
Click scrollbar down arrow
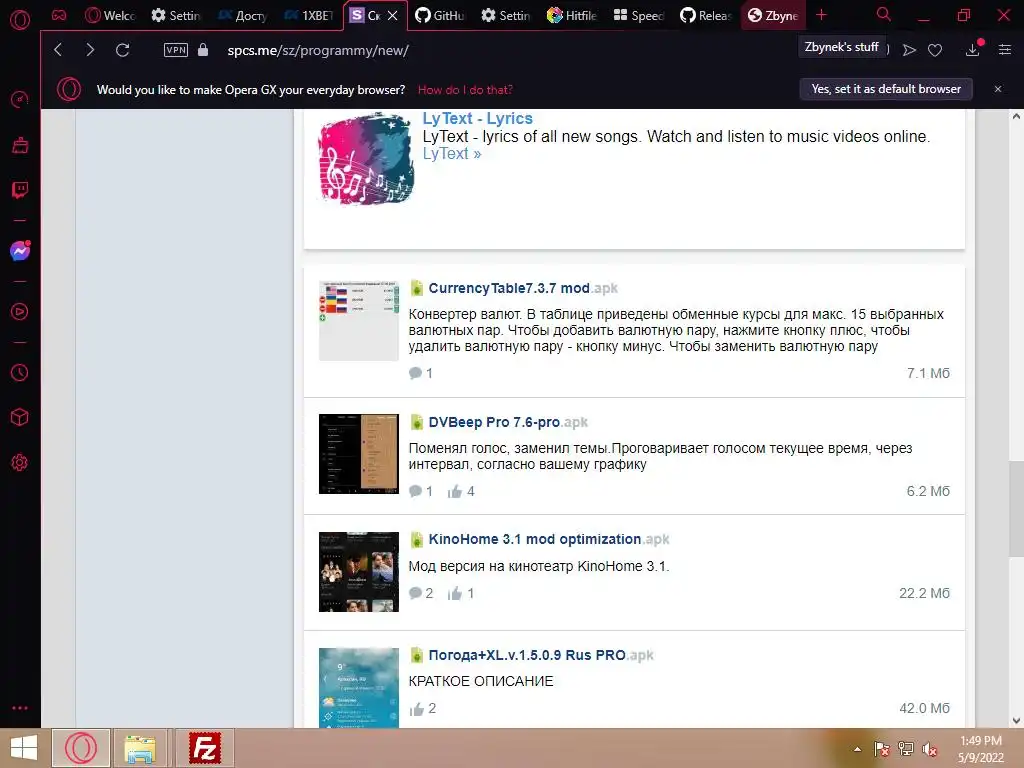[1016, 720]
